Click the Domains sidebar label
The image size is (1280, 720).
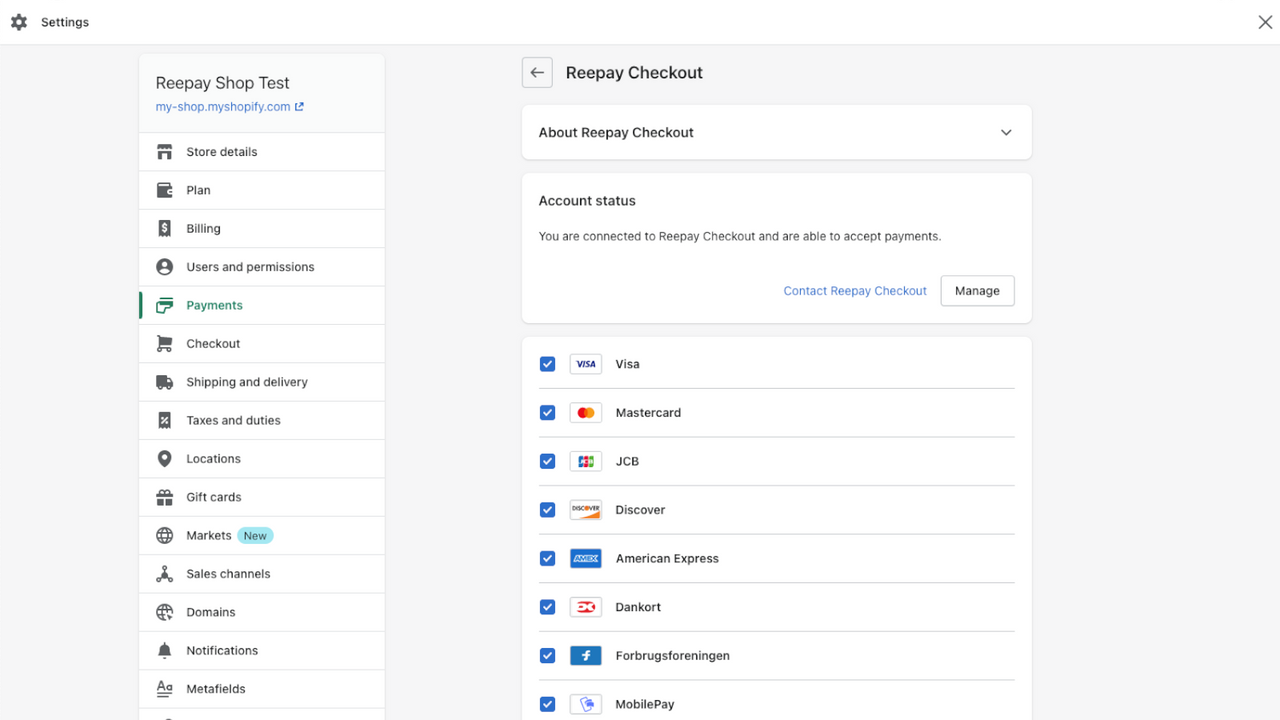point(211,612)
